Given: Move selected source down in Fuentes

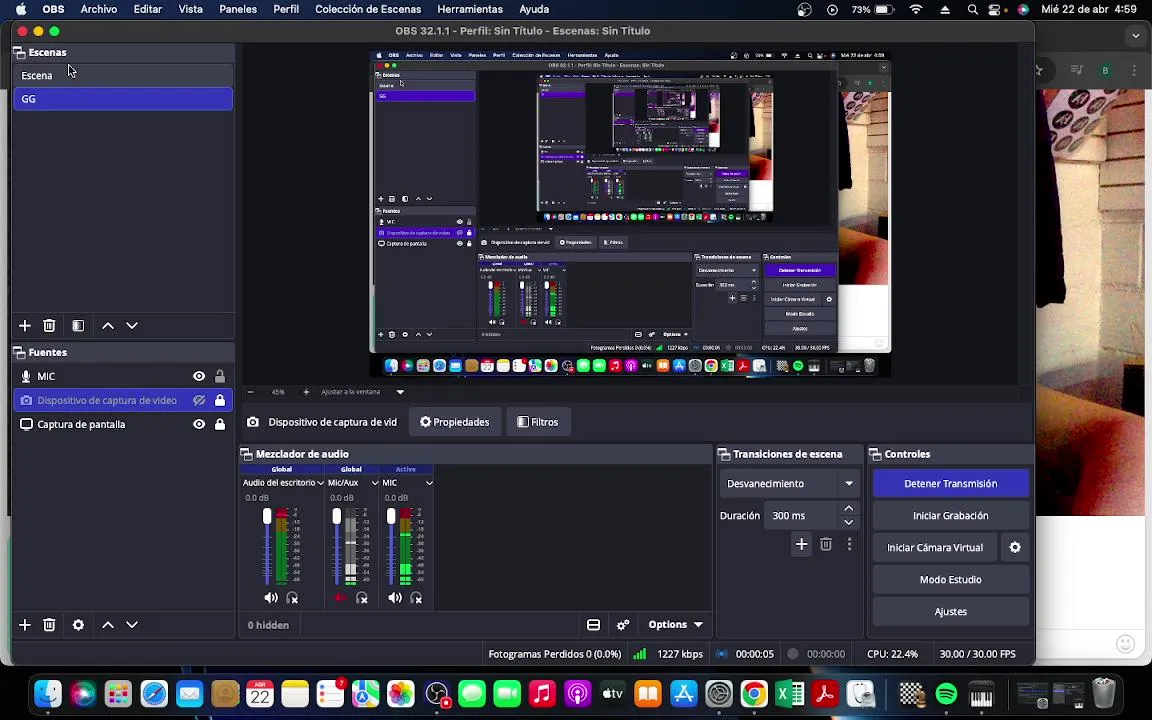Looking at the screenshot, I should click(x=132, y=624).
